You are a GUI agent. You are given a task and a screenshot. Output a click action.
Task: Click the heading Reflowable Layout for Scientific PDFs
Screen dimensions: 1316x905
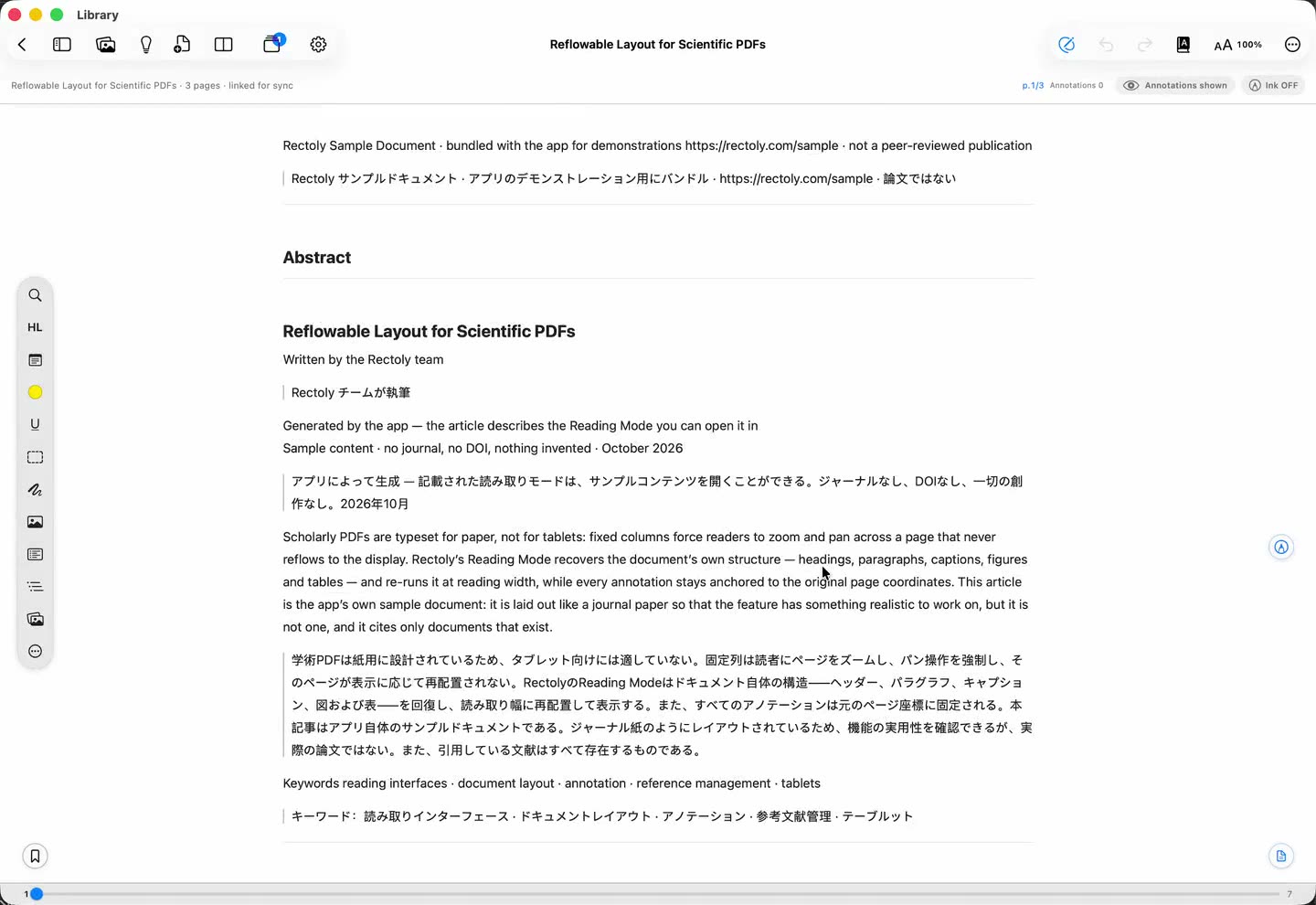coord(429,331)
